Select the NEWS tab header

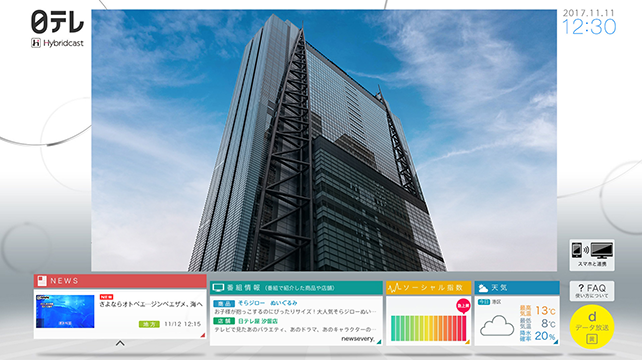pos(120,281)
